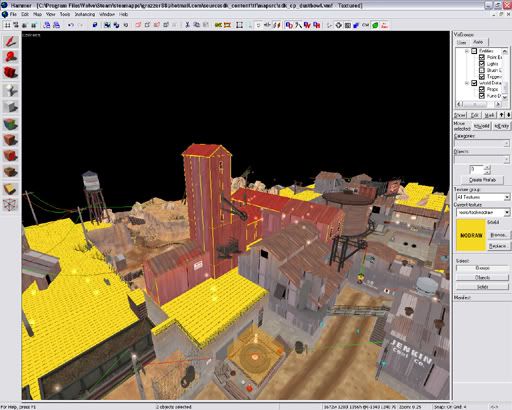Click the green Run Map icon

pos(375,25)
